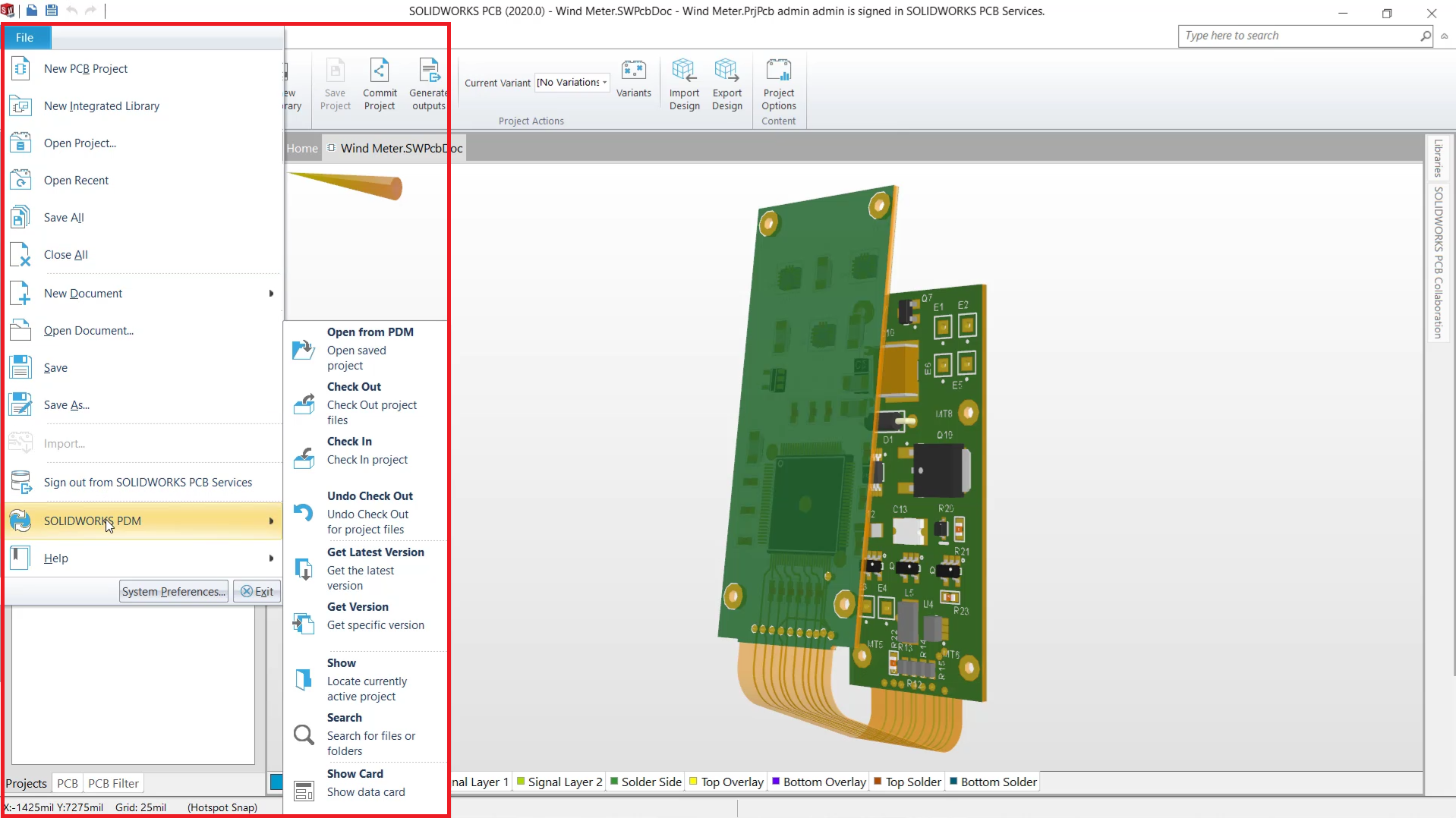The height and width of the screenshot is (818, 1456).
Task: Click the Open from PDM icon
Action: tap(304, 350)
